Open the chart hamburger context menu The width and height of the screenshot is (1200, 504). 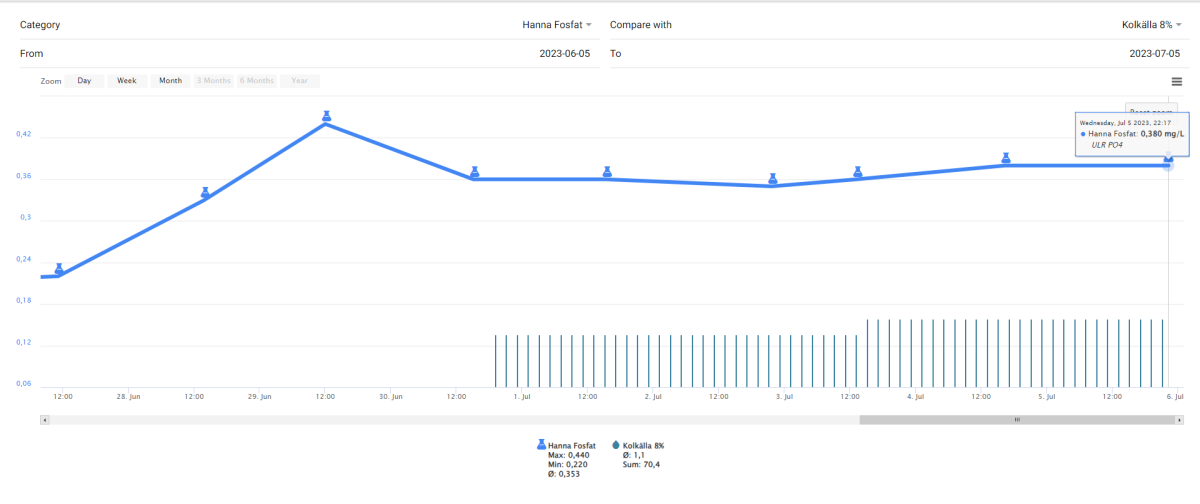click(1177, 81)
